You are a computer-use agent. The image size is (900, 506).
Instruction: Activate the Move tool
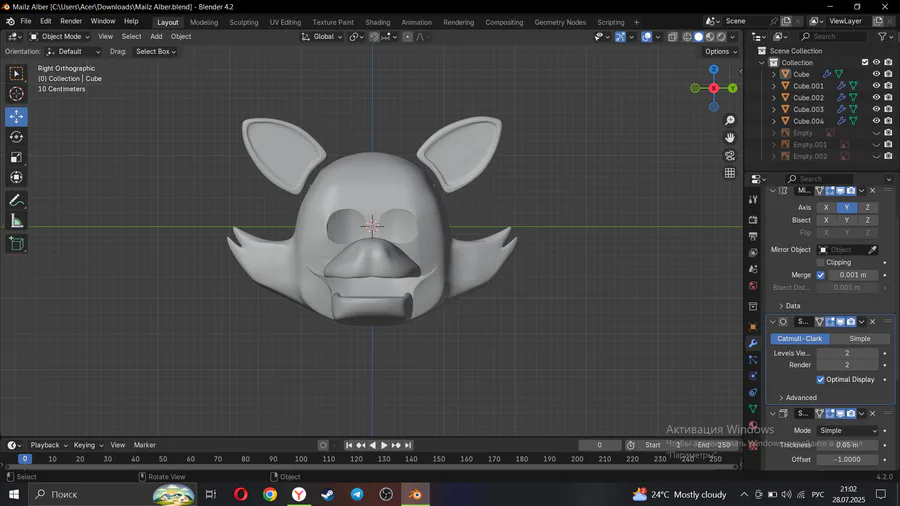[x=16, y=116]
